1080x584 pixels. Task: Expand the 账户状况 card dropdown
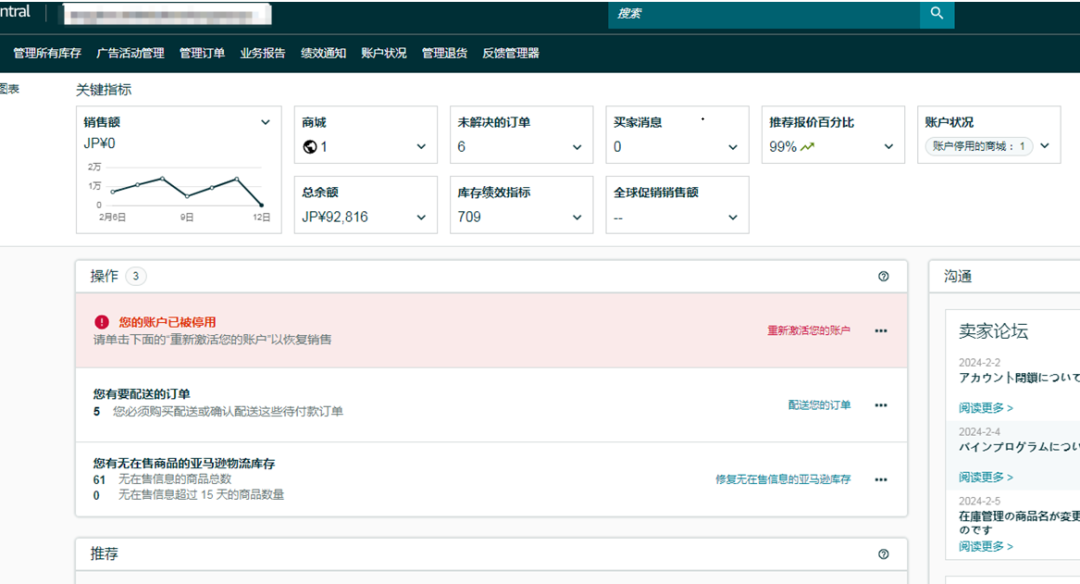[1045, 145]
